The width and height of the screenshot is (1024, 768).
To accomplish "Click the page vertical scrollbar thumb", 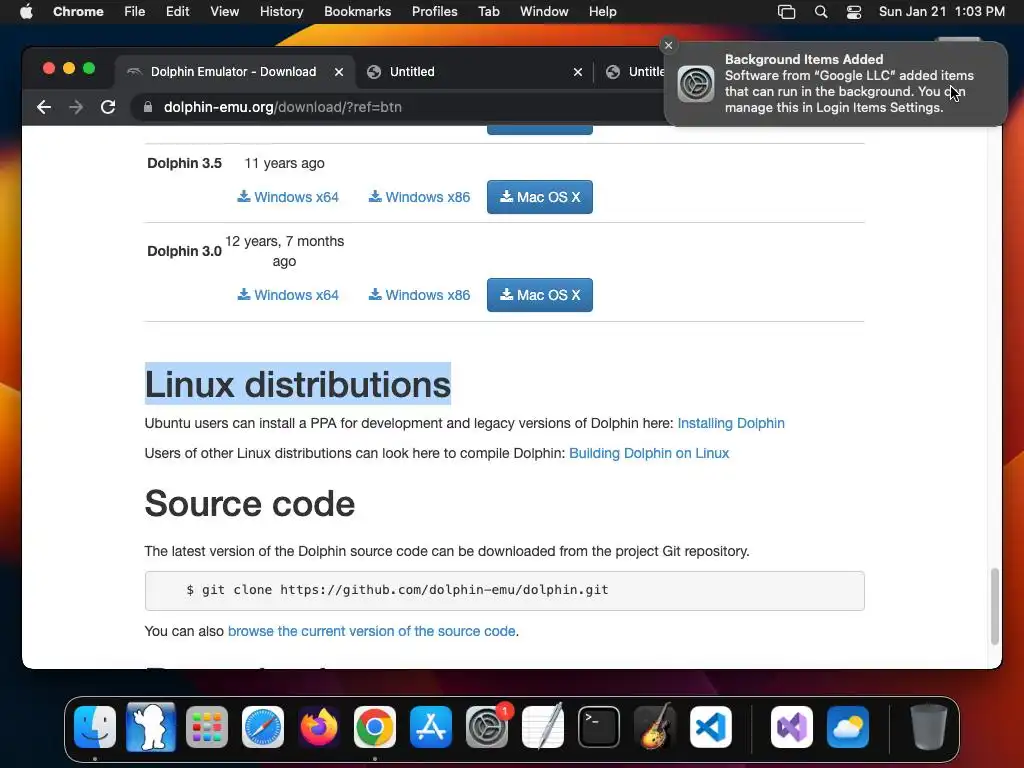I will pos(995,606).
